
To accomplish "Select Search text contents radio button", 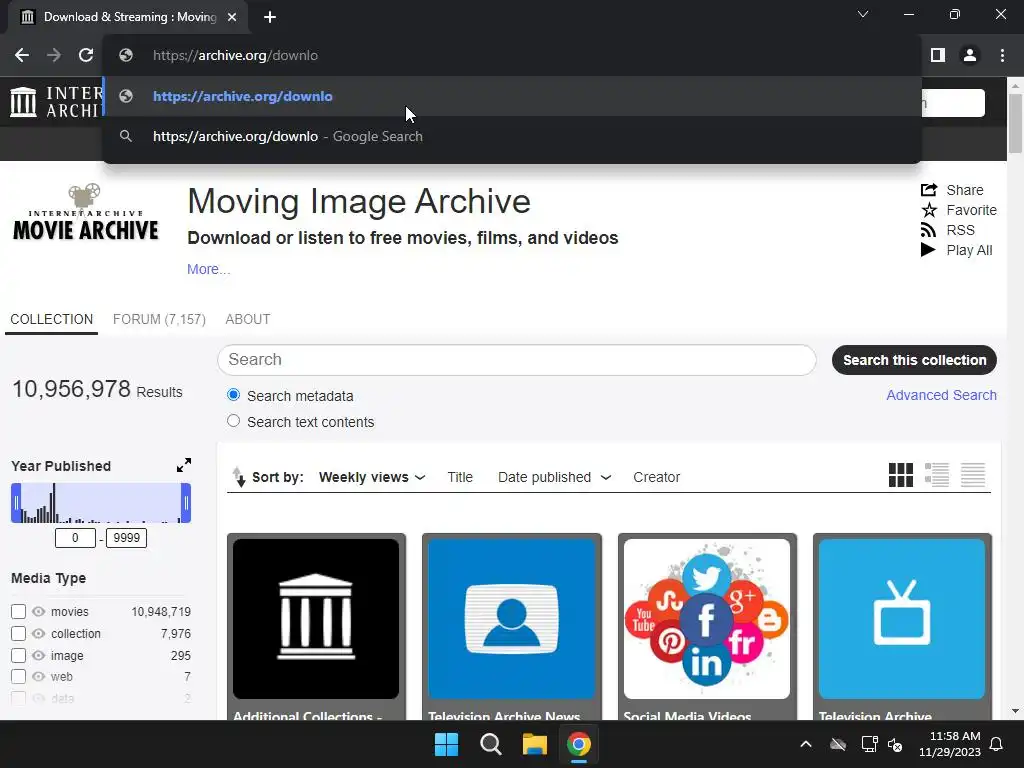I will [233, 421].
